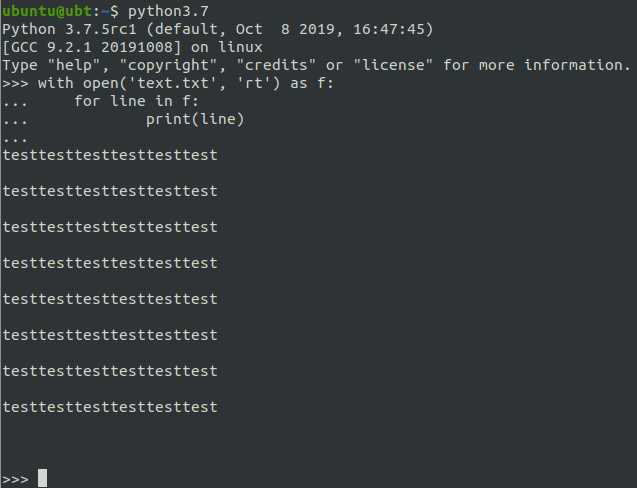This screenshot has width=637, height=488.
Task: Click the Python 3.7.5rc1 version text
Action: (69, 29)
